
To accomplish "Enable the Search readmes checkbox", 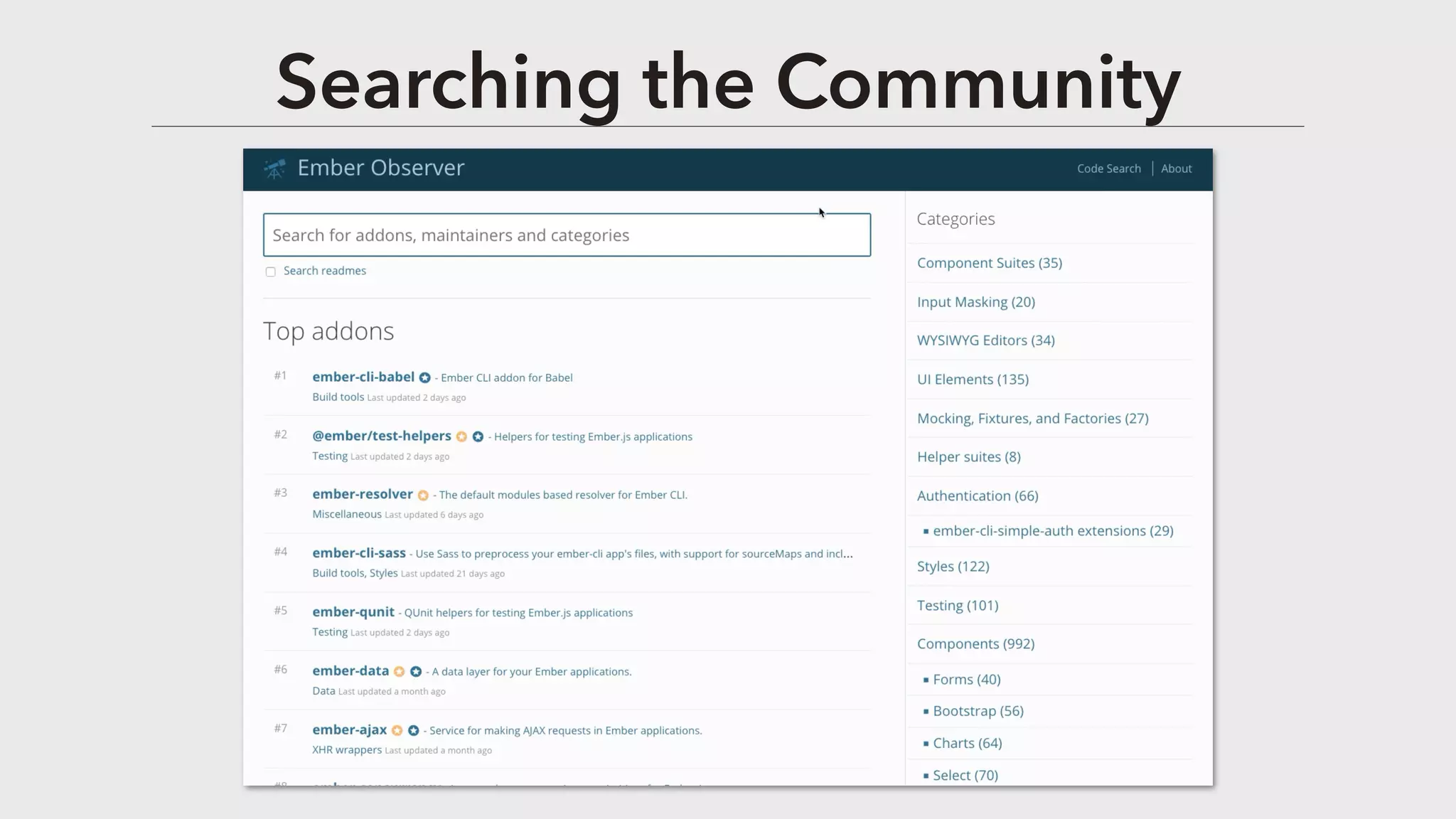I will click(271, 272).
